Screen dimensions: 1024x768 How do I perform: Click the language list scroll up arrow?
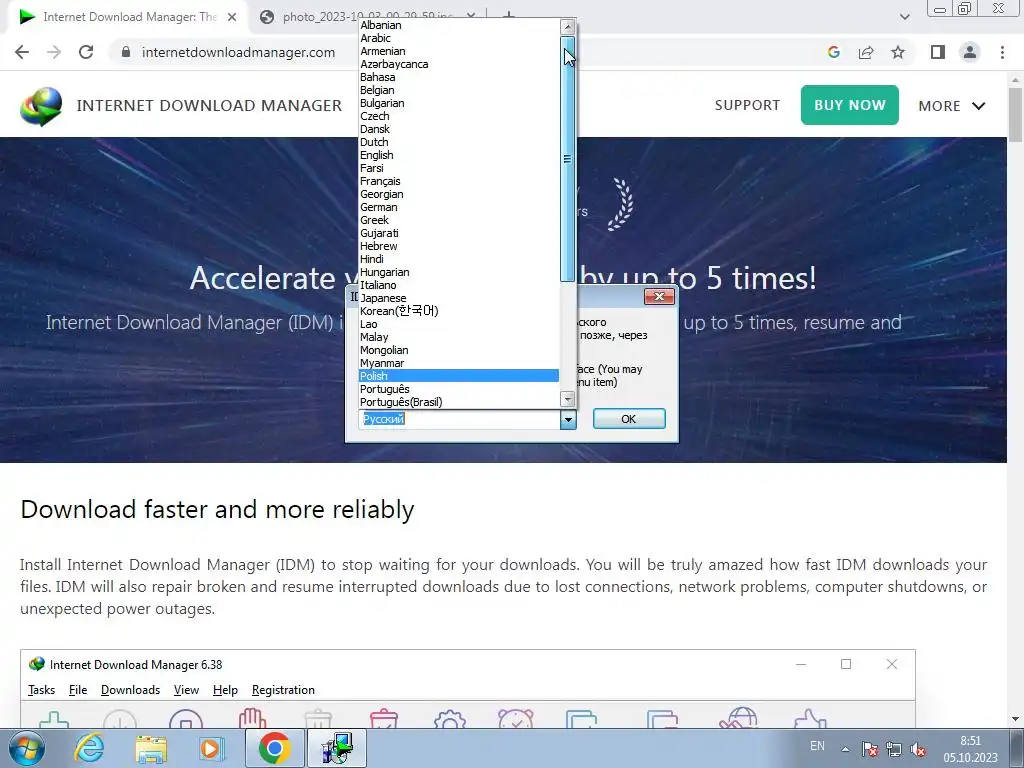(x=568, y=27)
